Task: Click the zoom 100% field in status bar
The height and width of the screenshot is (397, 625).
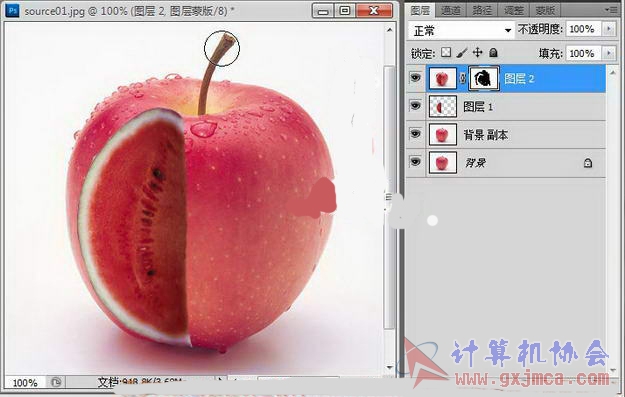Action: (x=25, y=383)
